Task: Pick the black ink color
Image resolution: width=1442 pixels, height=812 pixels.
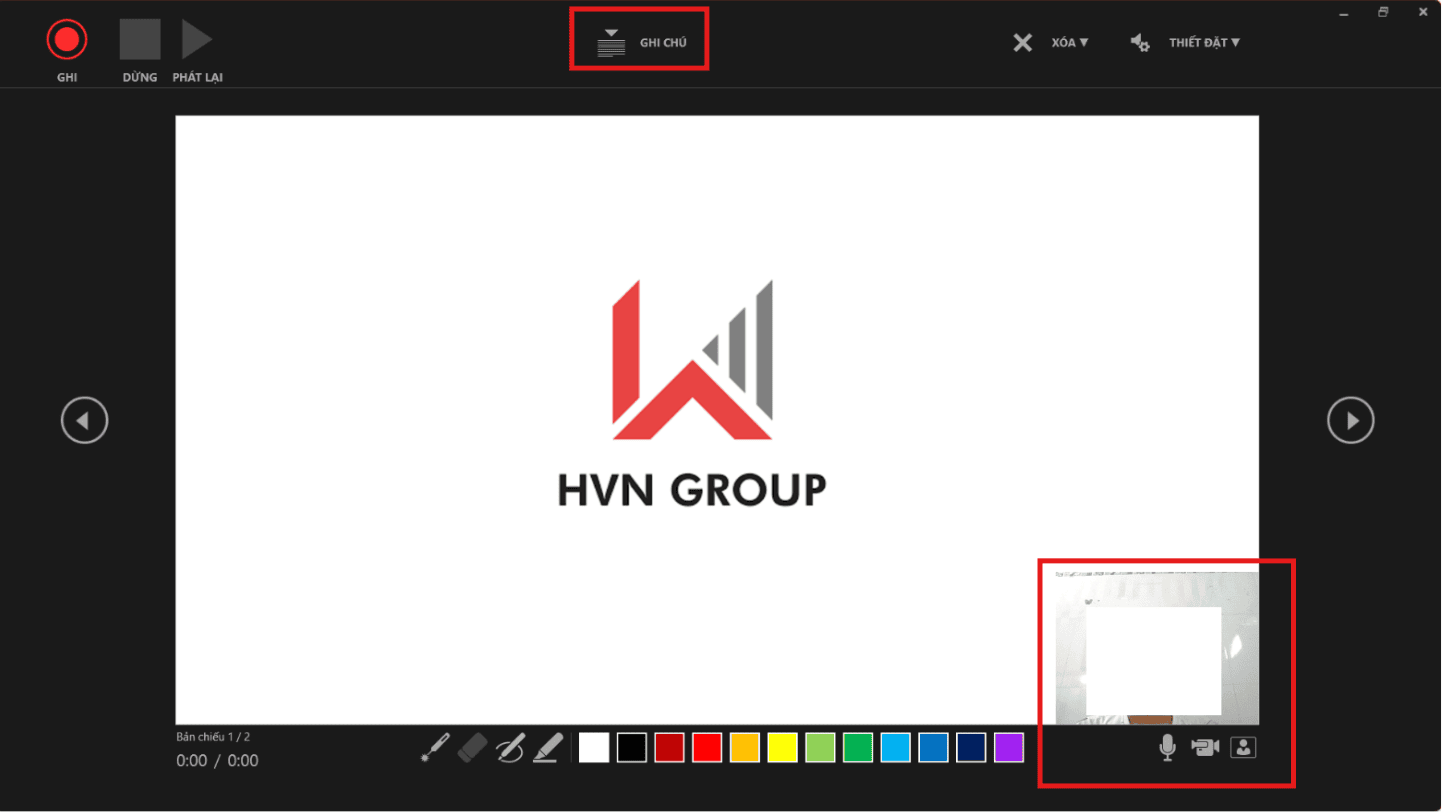Action: pos(632,747)
